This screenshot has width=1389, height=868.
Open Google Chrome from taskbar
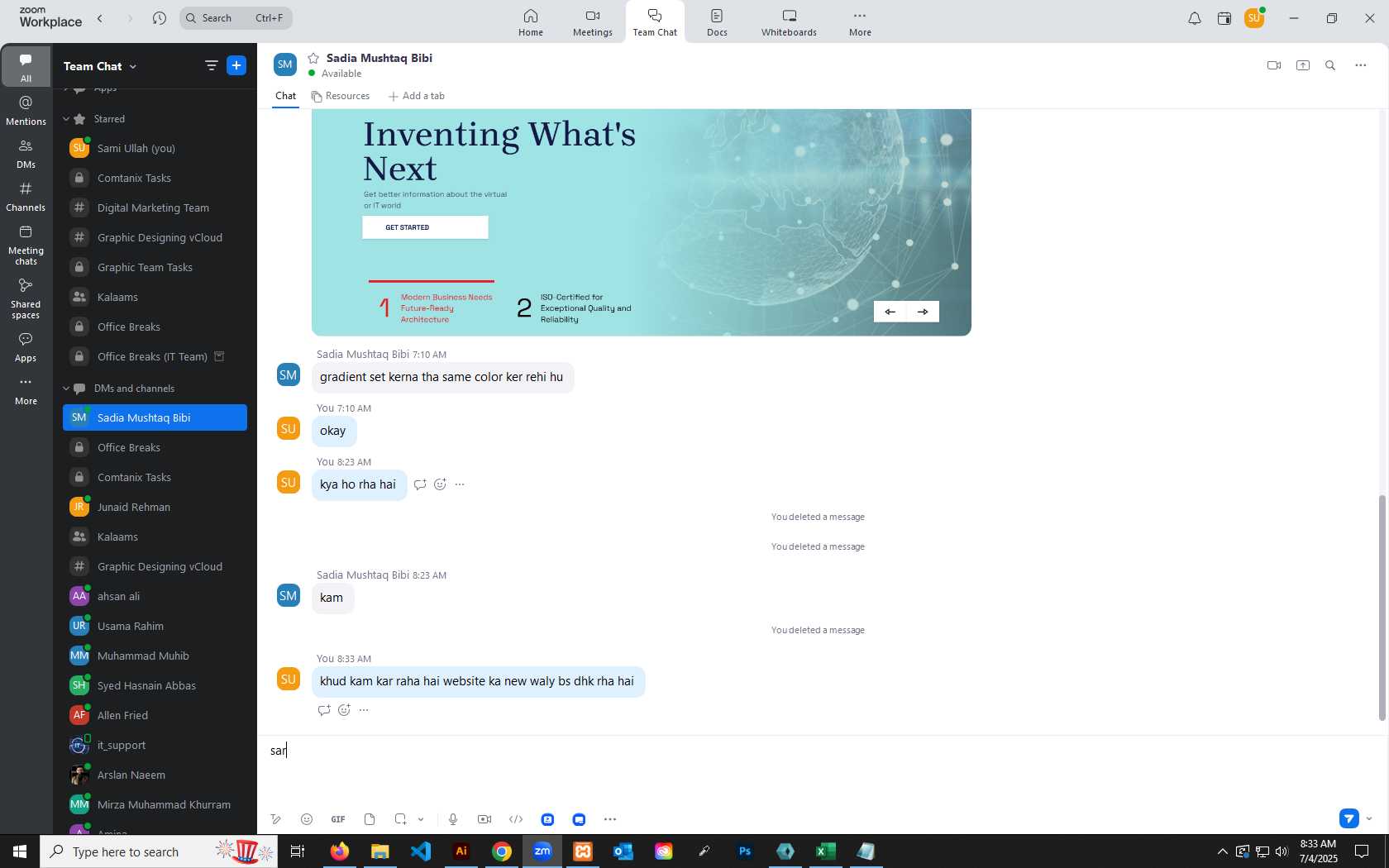coord(502,851)
